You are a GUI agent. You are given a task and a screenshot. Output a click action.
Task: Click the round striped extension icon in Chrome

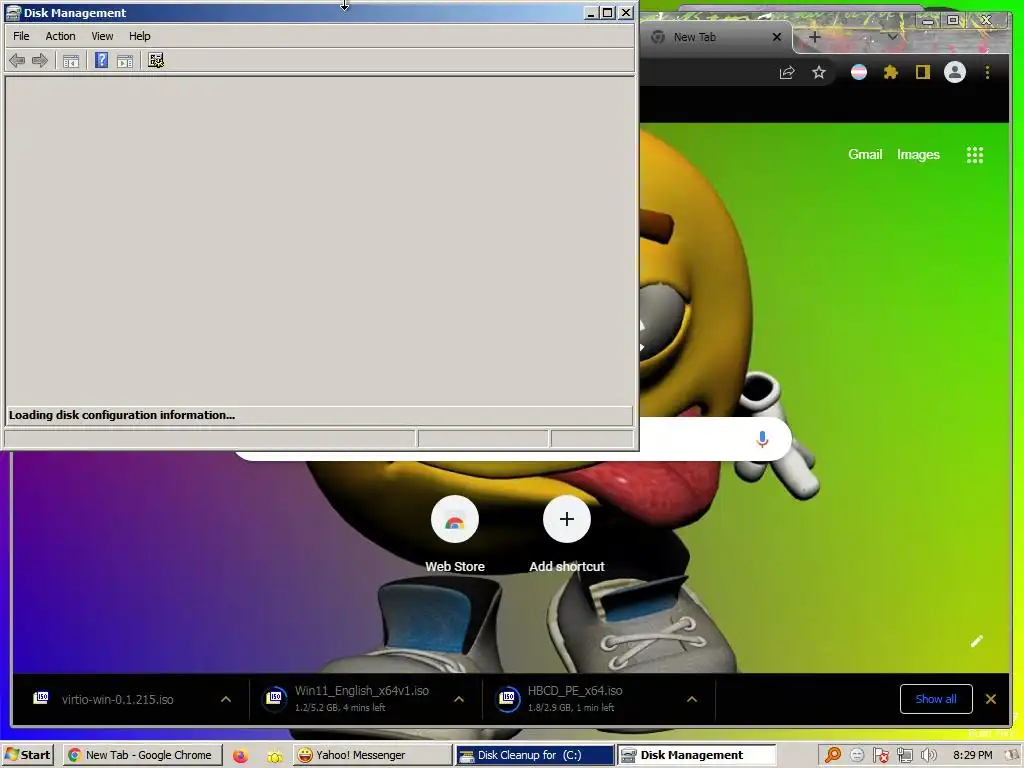pos(859,72)
